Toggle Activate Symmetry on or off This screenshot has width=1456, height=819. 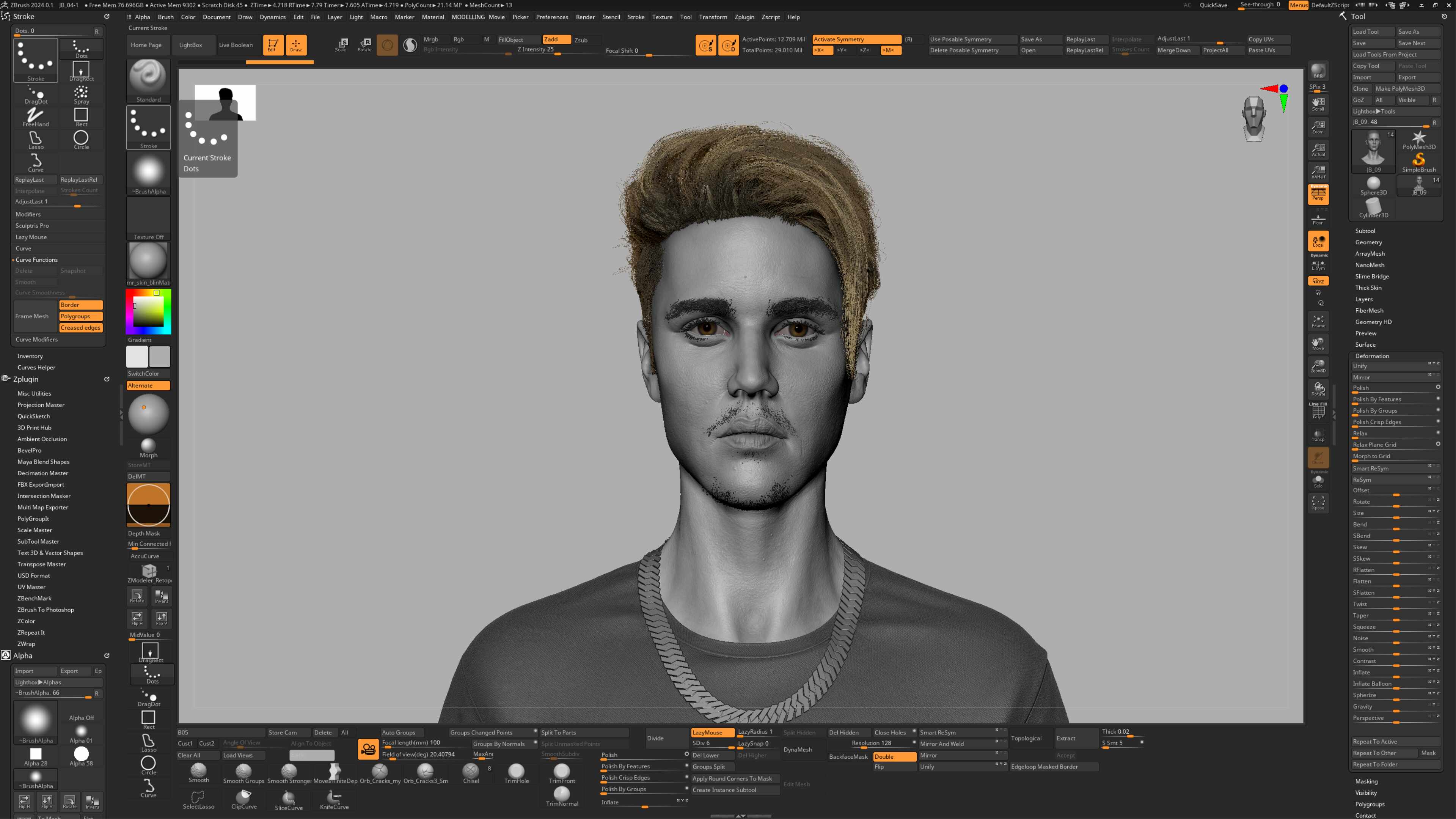tap(856, 39)
